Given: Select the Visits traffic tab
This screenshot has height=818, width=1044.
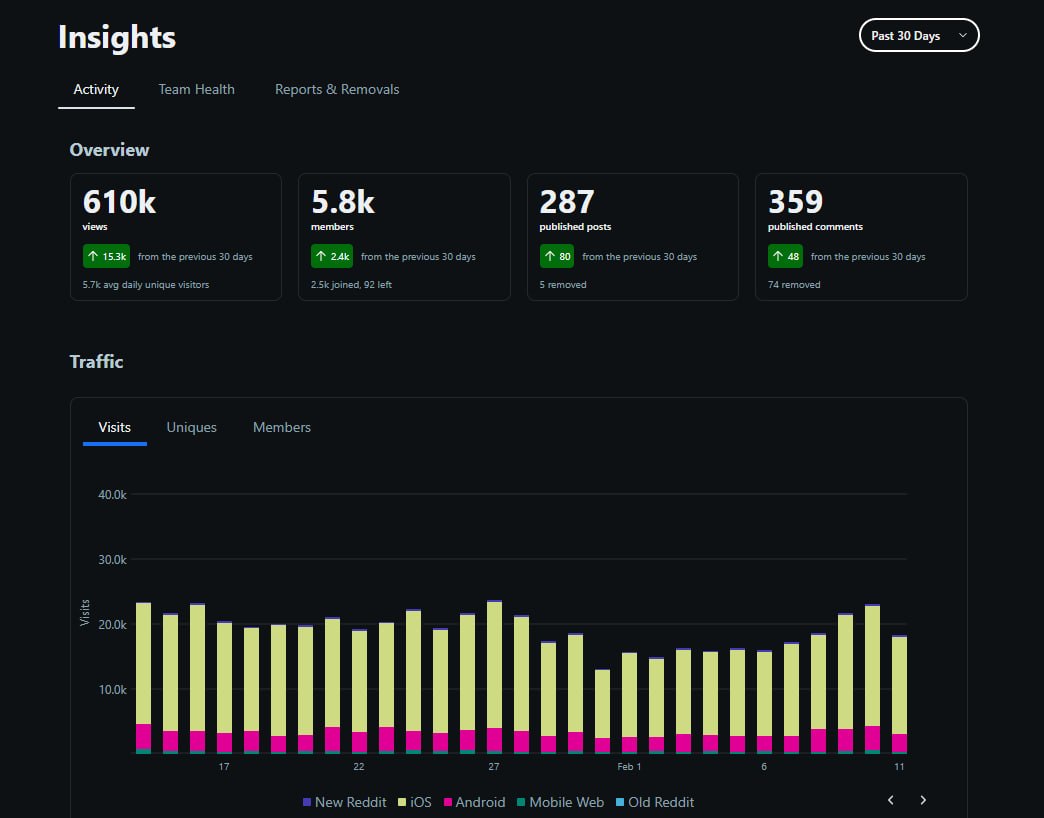Looking at the screenshot, I should (x=114, y=427).
